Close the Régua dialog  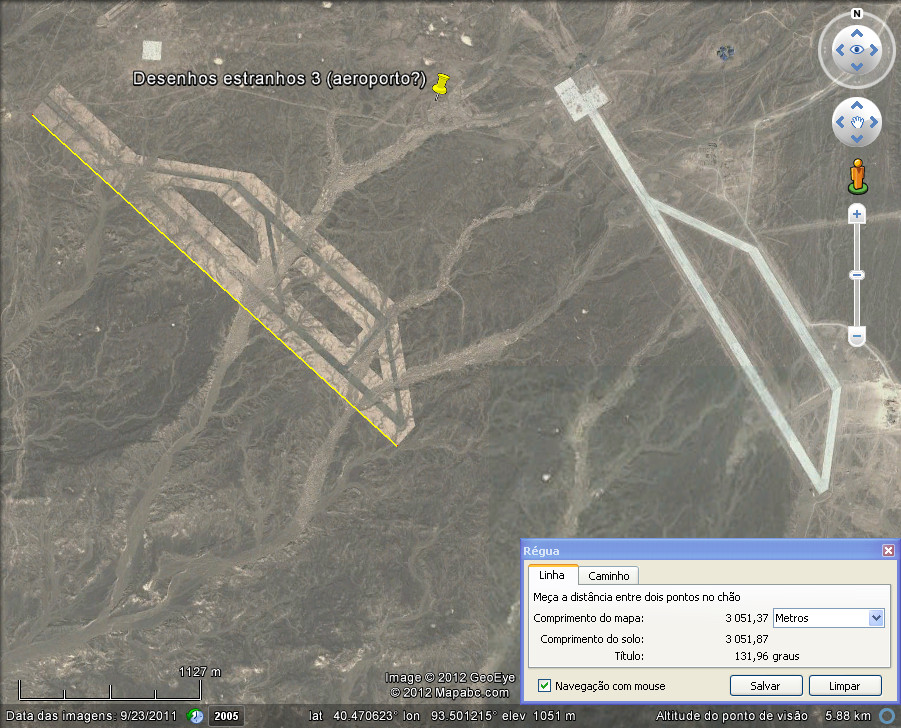pos(888,551)
